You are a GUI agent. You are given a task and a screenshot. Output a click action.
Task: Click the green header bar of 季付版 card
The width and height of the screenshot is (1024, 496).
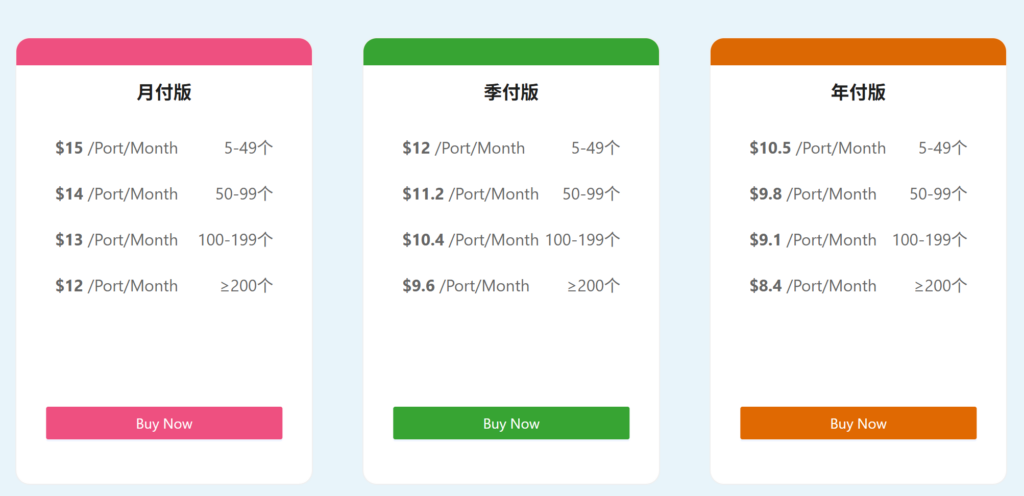511,52
